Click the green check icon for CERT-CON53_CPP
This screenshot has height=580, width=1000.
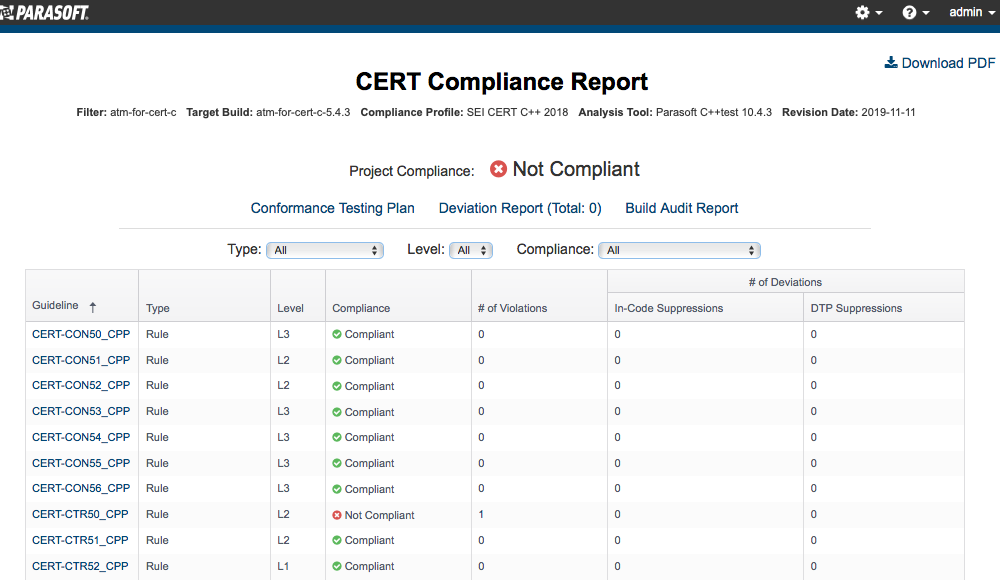point(337,412)
